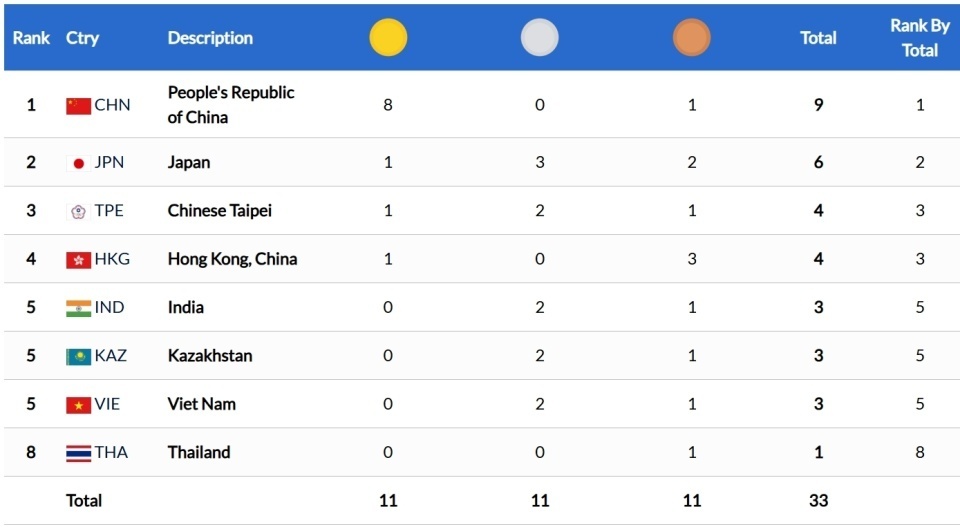Open People's Republic of China entry
This screenshot has height=527, width=960.
[x=231, y=105]
